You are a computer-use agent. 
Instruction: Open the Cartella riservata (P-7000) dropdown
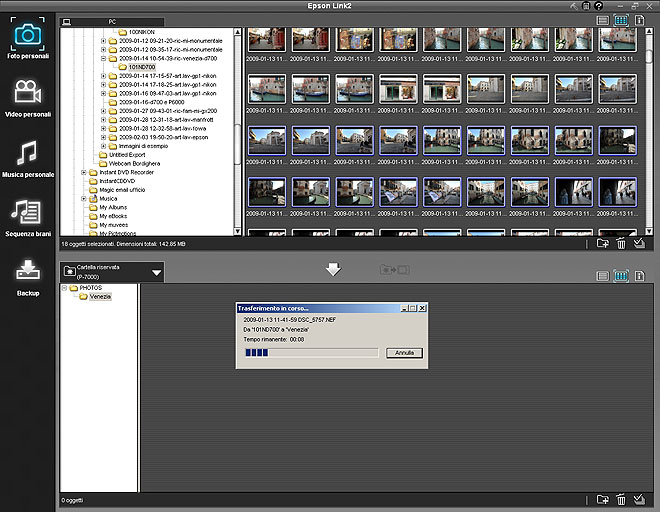156,272
